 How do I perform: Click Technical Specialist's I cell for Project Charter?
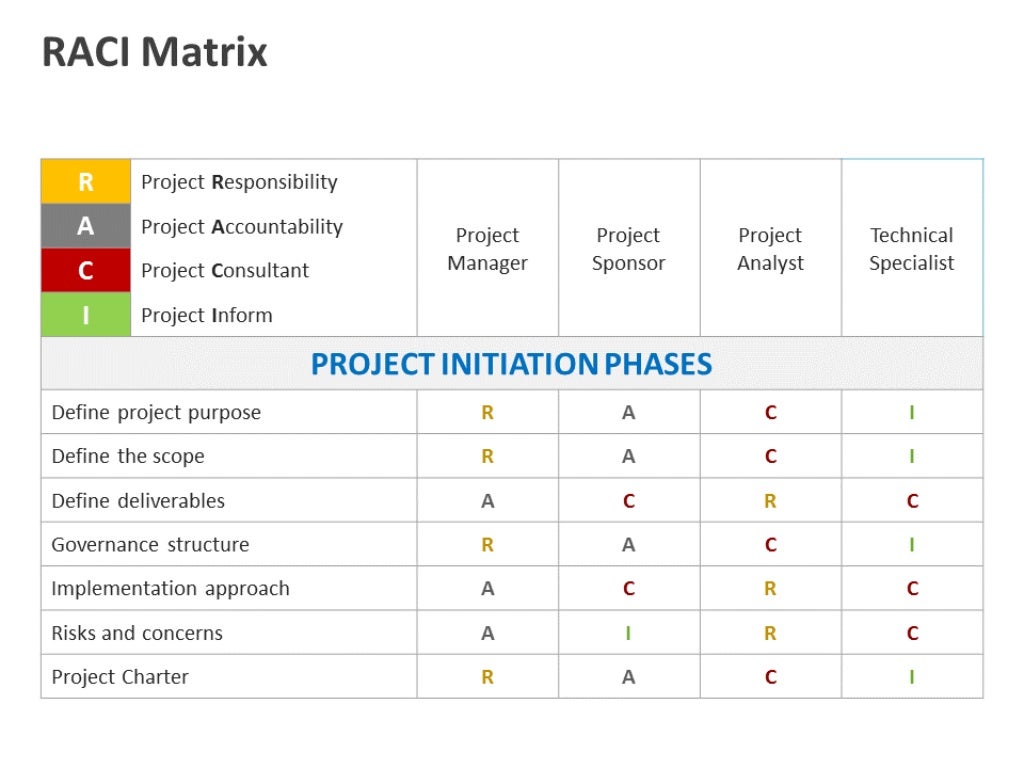pyautogui.click(x=912, y=677)
